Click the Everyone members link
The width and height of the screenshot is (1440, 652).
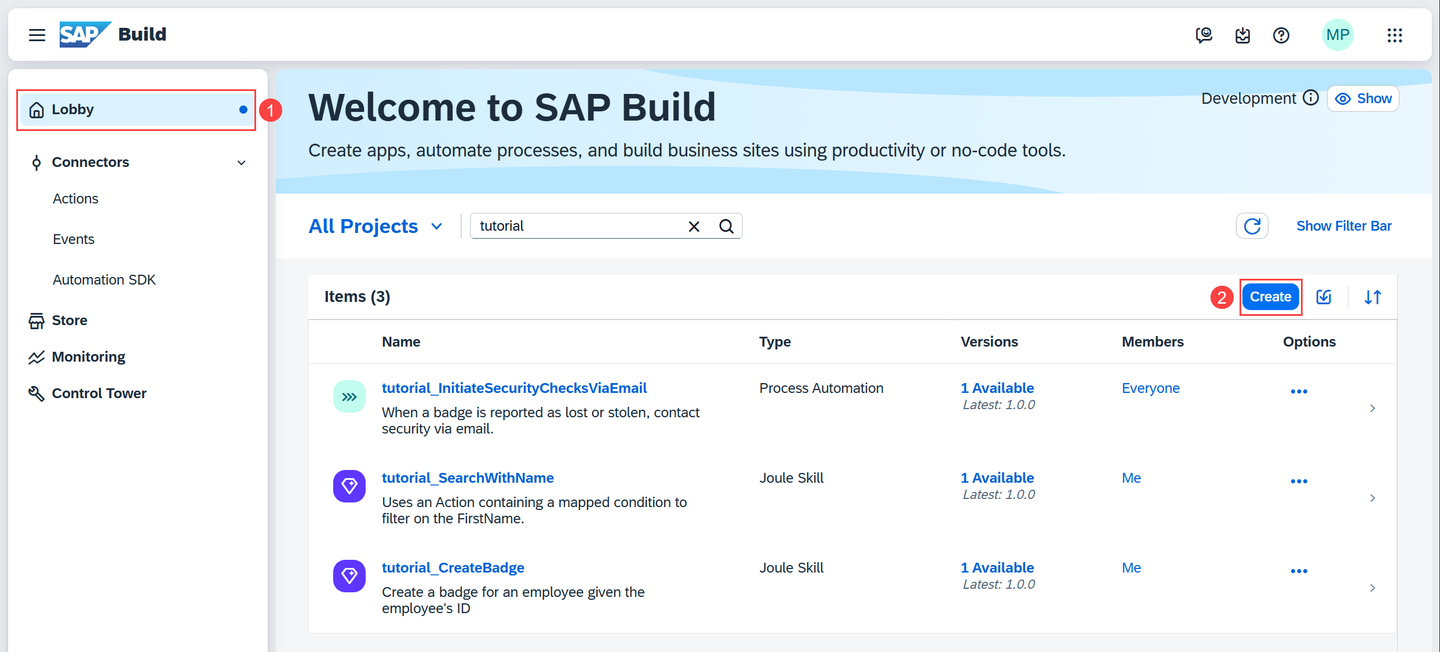click(1151, 388)
